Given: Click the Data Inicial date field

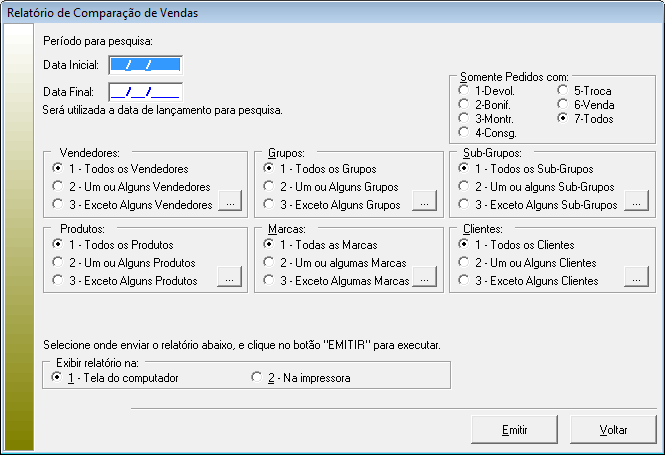Looking at the screenshot, I should [145, 65].
